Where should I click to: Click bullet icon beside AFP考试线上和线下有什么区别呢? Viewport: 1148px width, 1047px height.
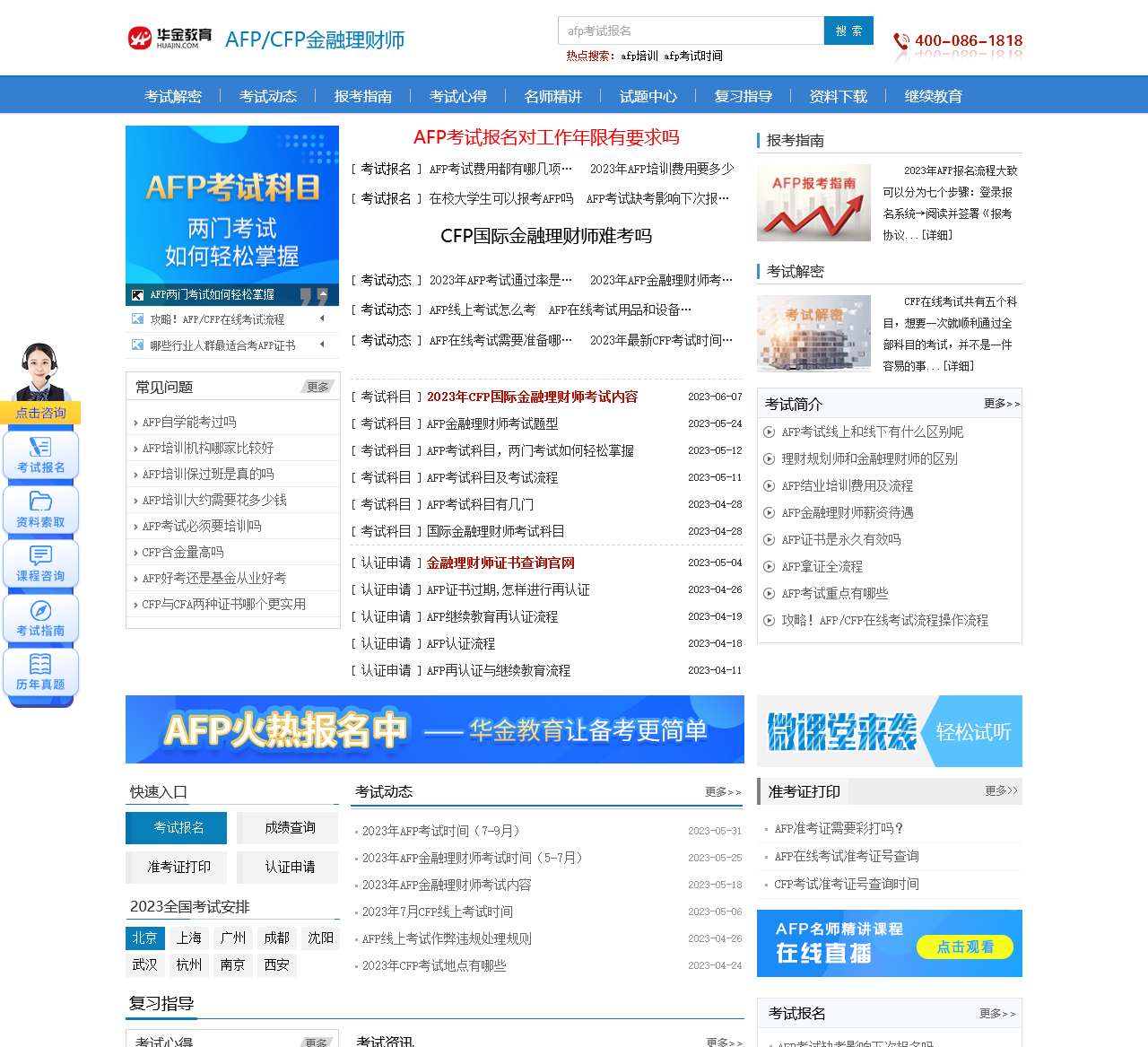point(769,432)
